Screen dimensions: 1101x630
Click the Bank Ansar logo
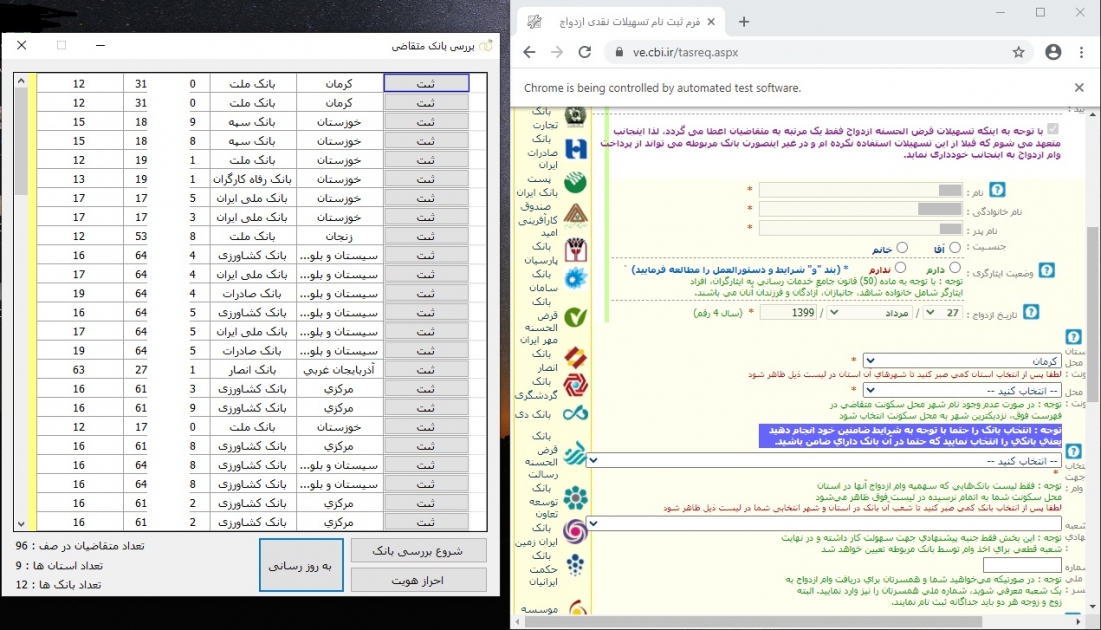pyautogui.click(x=575, y=357)
